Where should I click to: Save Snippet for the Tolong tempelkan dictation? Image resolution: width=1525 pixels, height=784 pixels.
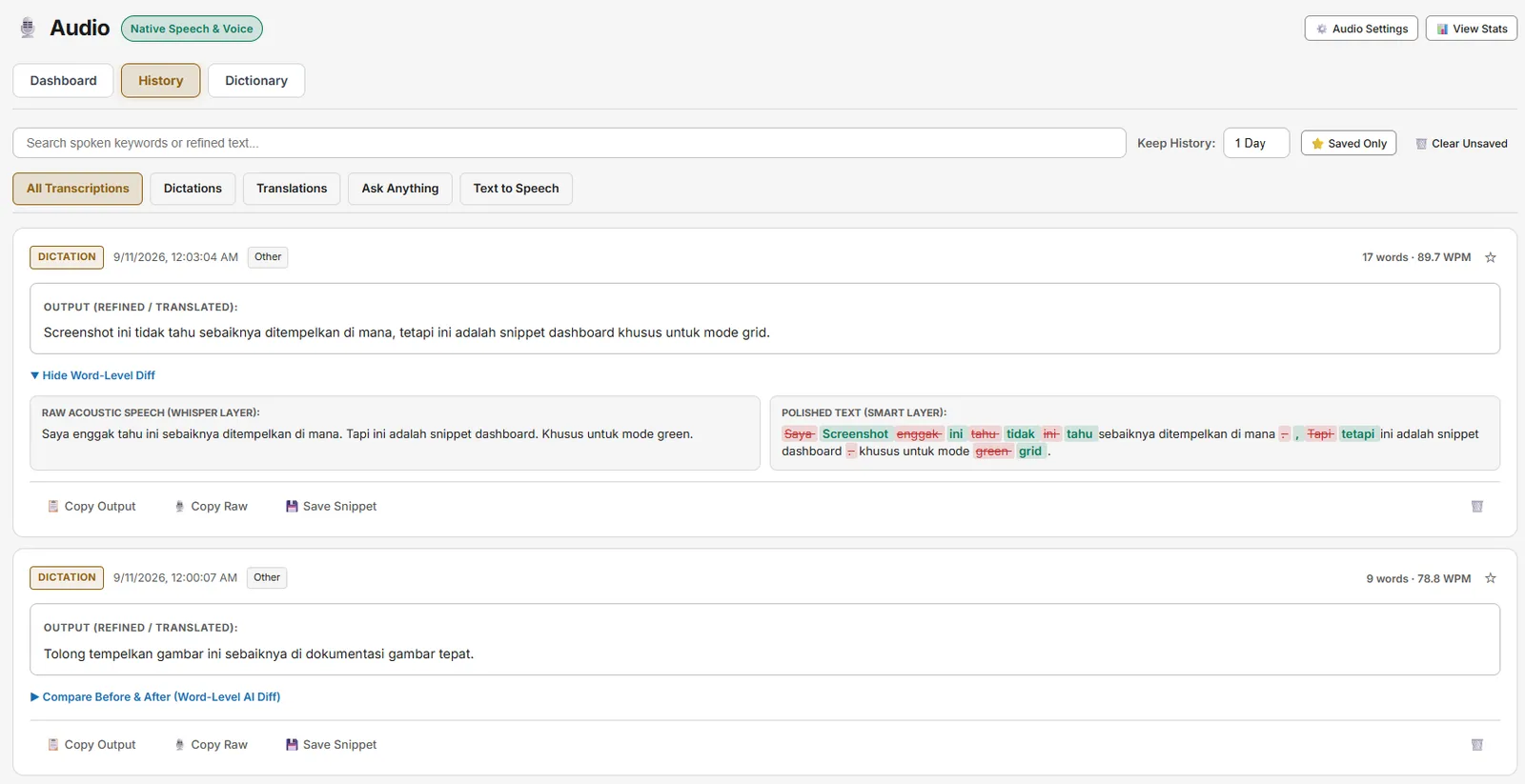[331, 745]
